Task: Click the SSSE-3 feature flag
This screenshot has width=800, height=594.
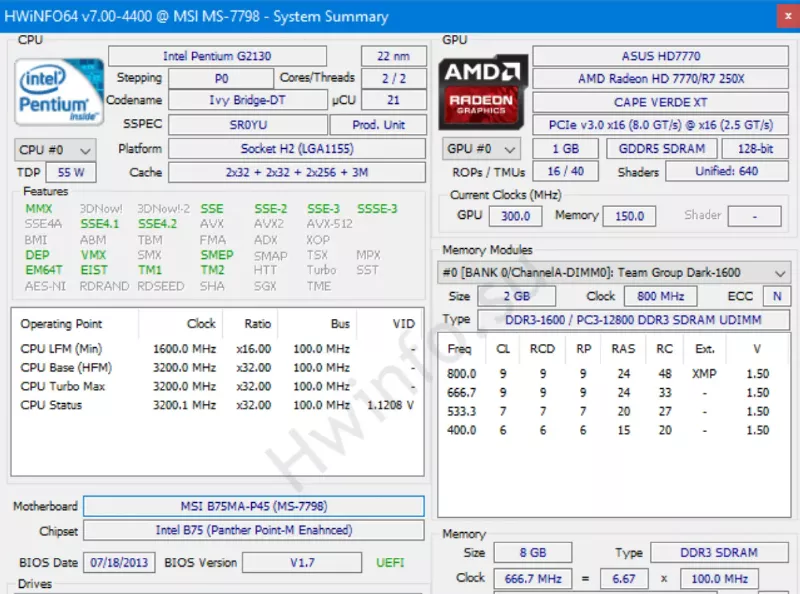Action: pos(377,209)
